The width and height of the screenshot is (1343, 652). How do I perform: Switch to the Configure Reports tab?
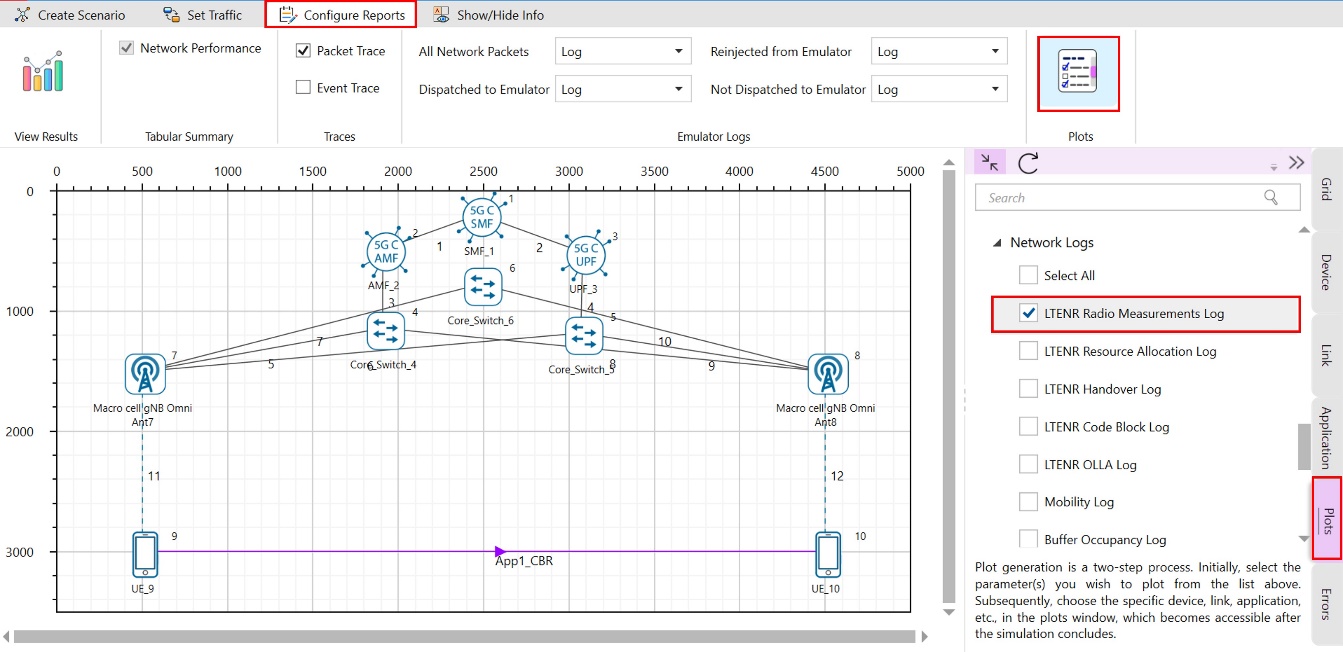pos(342,15)
